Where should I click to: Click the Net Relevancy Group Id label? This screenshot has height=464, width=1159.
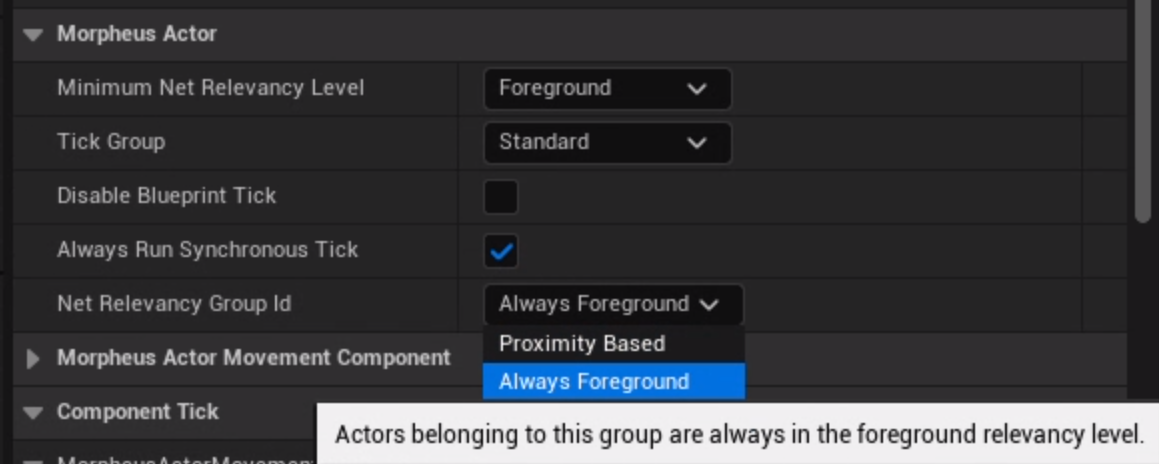[174, 304]
